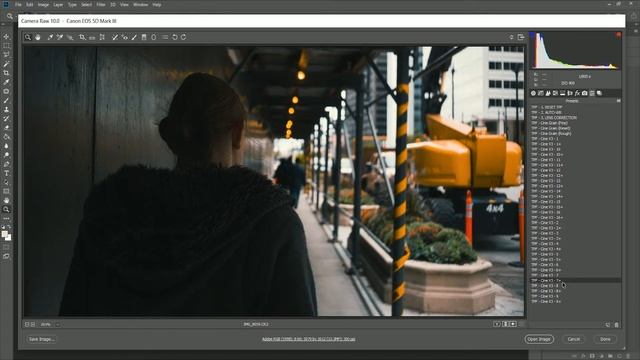The image size is (640, 360).
Task: Select the Photoshop Brush tool
Action: [6, 100]
